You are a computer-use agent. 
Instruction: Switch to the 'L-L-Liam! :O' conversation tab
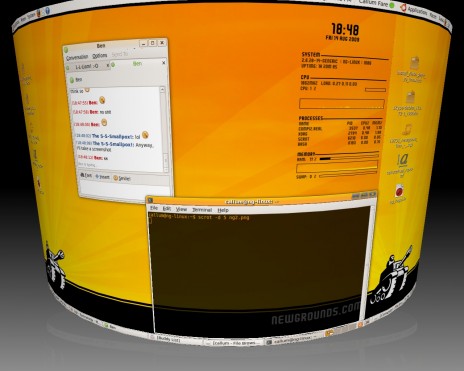(87, 67)
